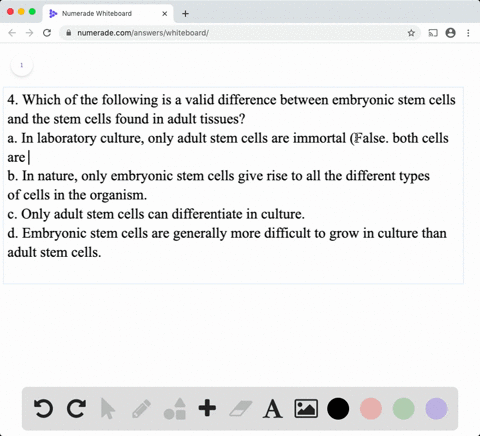Choose the green color swatch
The height and width of the screenshot is (436, 480).
(403, 409)
